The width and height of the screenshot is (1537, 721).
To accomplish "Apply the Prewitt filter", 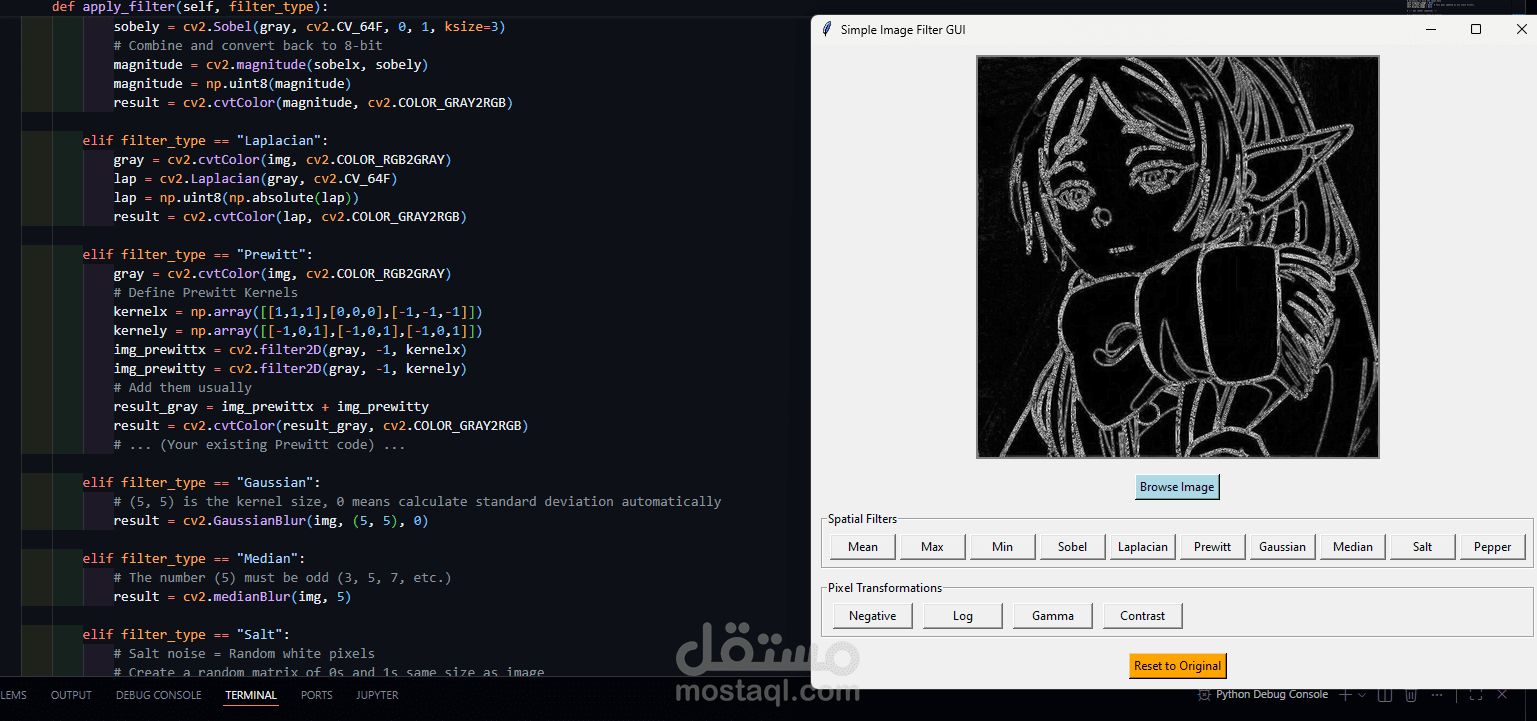I will click(1213, 546).
